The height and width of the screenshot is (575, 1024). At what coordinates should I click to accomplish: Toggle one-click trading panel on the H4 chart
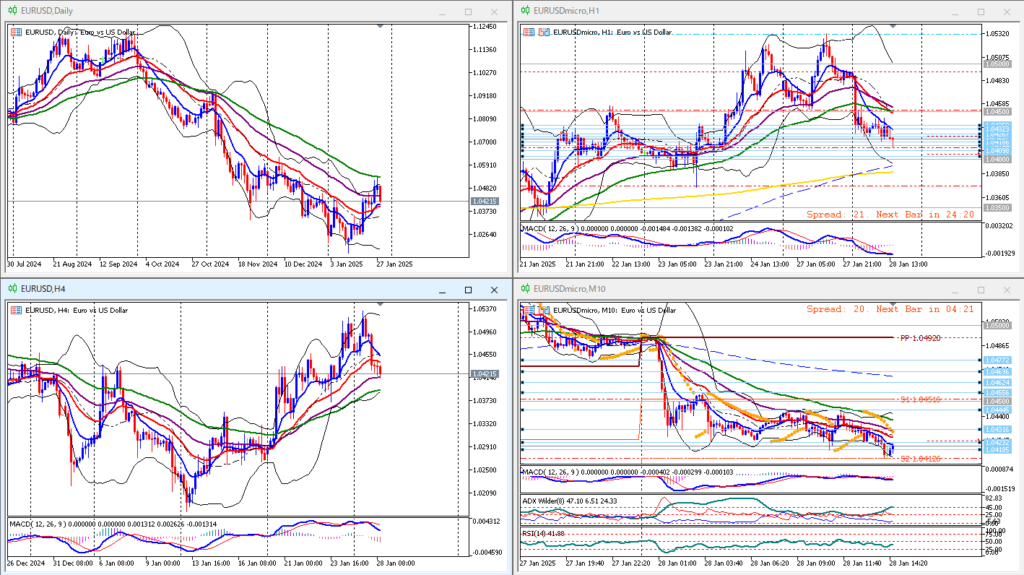point(16,310)
